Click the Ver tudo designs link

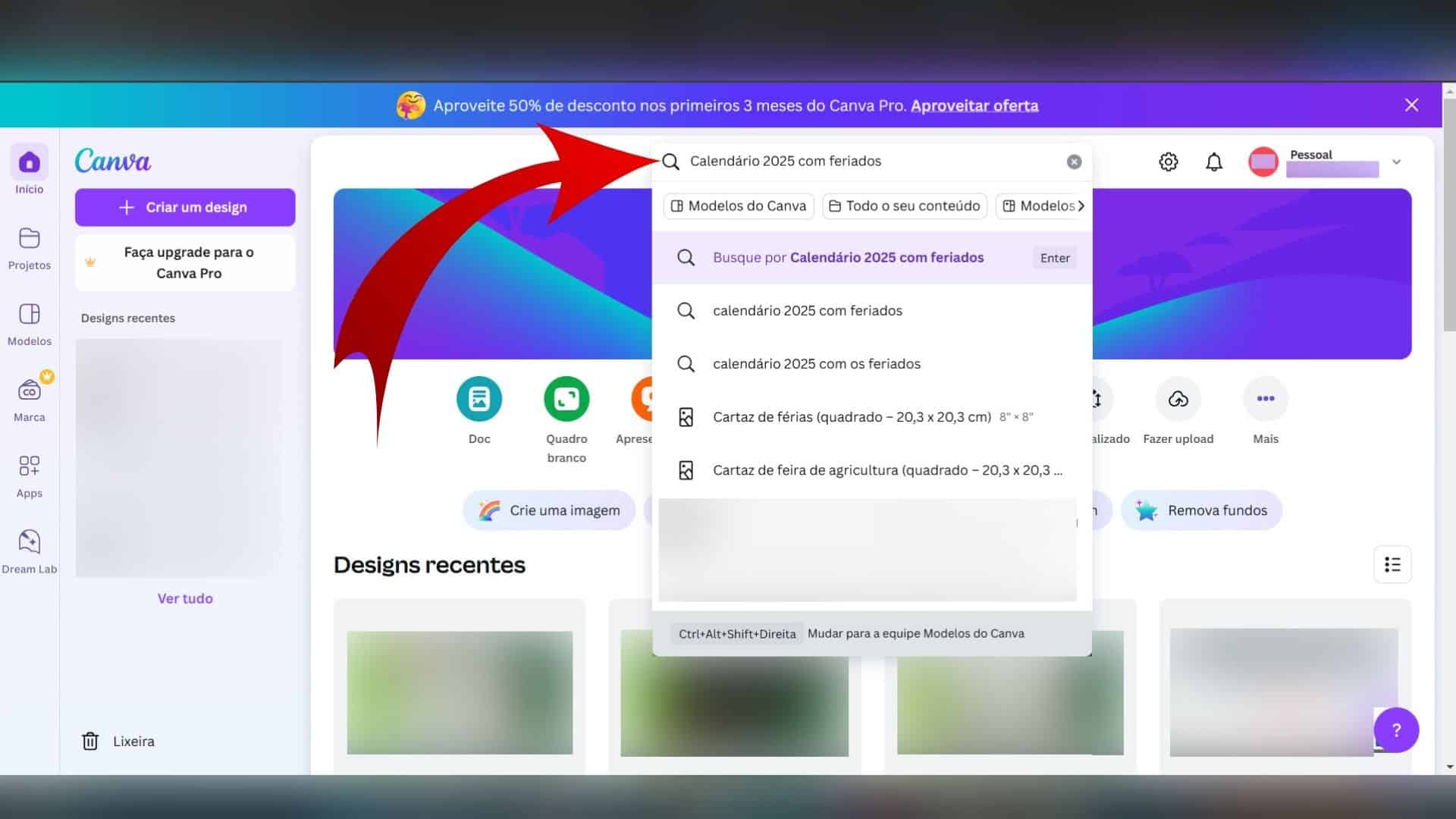point(185,598)
